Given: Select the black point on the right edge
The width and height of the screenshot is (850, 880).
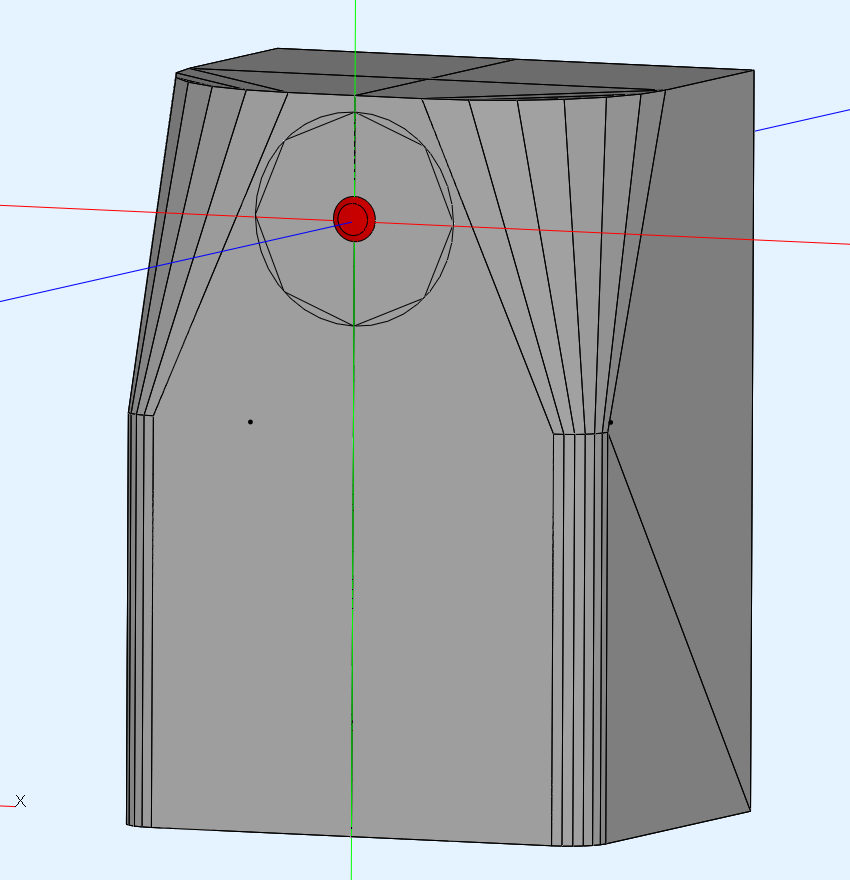Looking at the screenshot, I should pyautogui.click(x=611, y=422).
